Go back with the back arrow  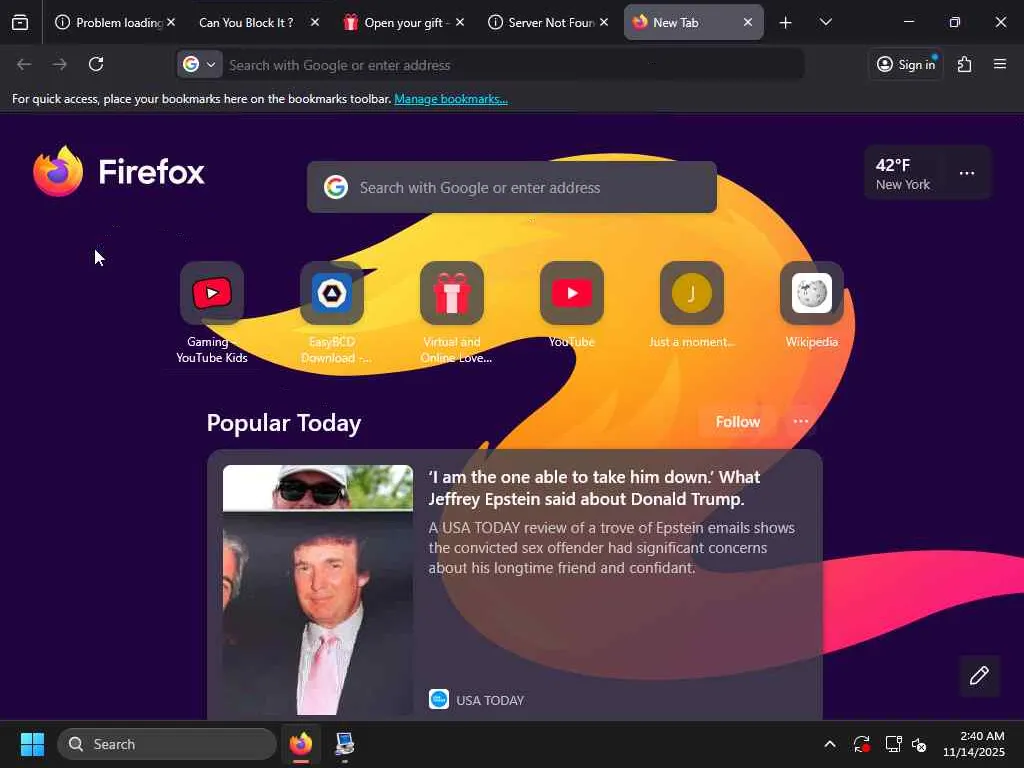tap(24, 64)
